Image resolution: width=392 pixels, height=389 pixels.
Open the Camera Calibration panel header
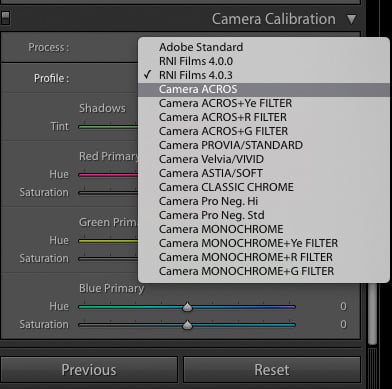(274, 19)
